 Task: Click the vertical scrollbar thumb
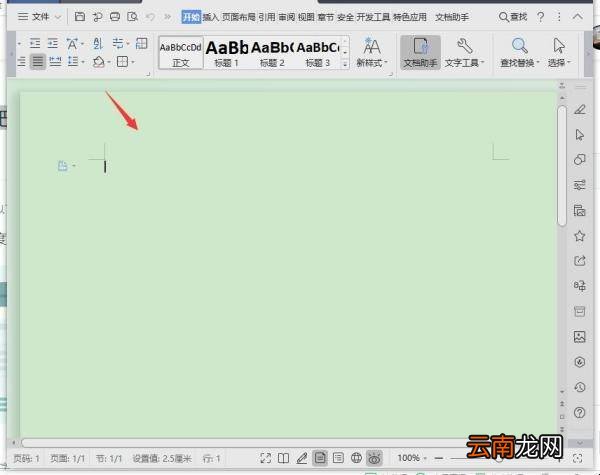click(562, 166)
